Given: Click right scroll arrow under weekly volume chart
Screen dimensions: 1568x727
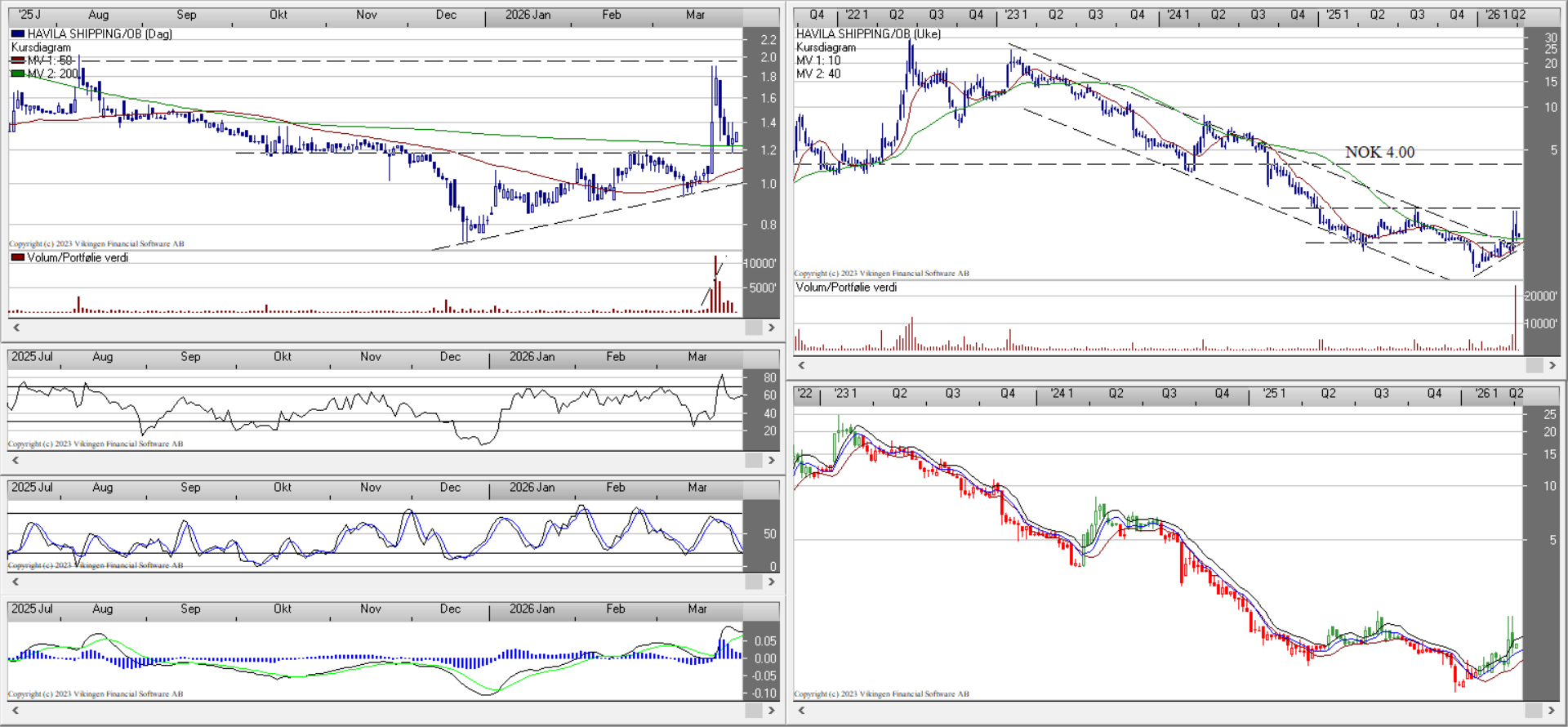Looking at the screenshot, I should (1552, 365).
